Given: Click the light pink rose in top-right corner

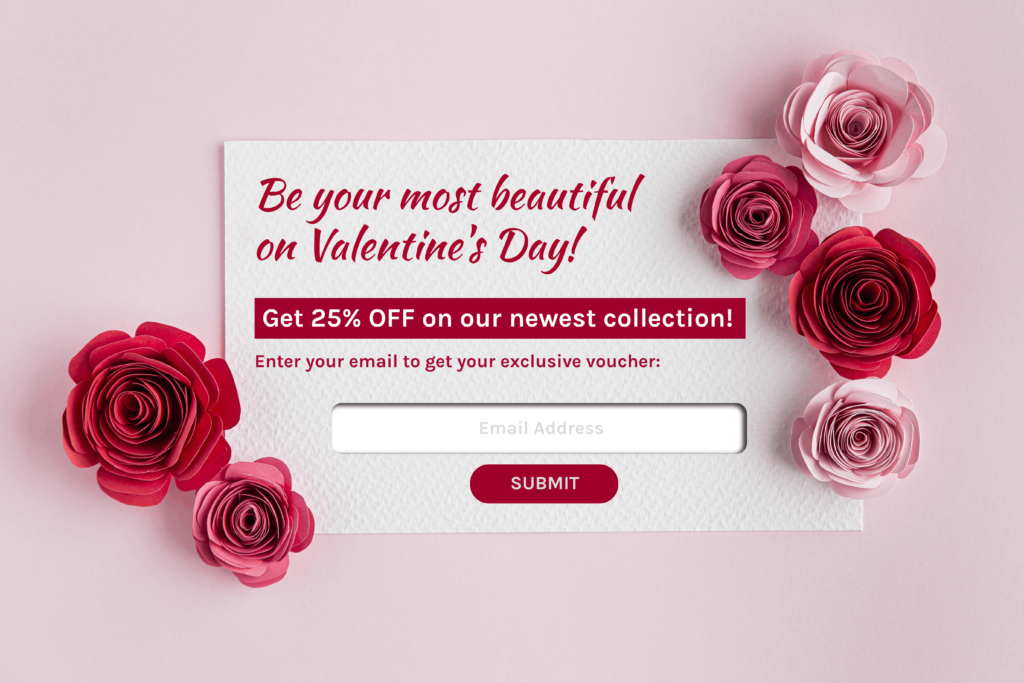Looking at the screenshot, I should tap(861, 129).
